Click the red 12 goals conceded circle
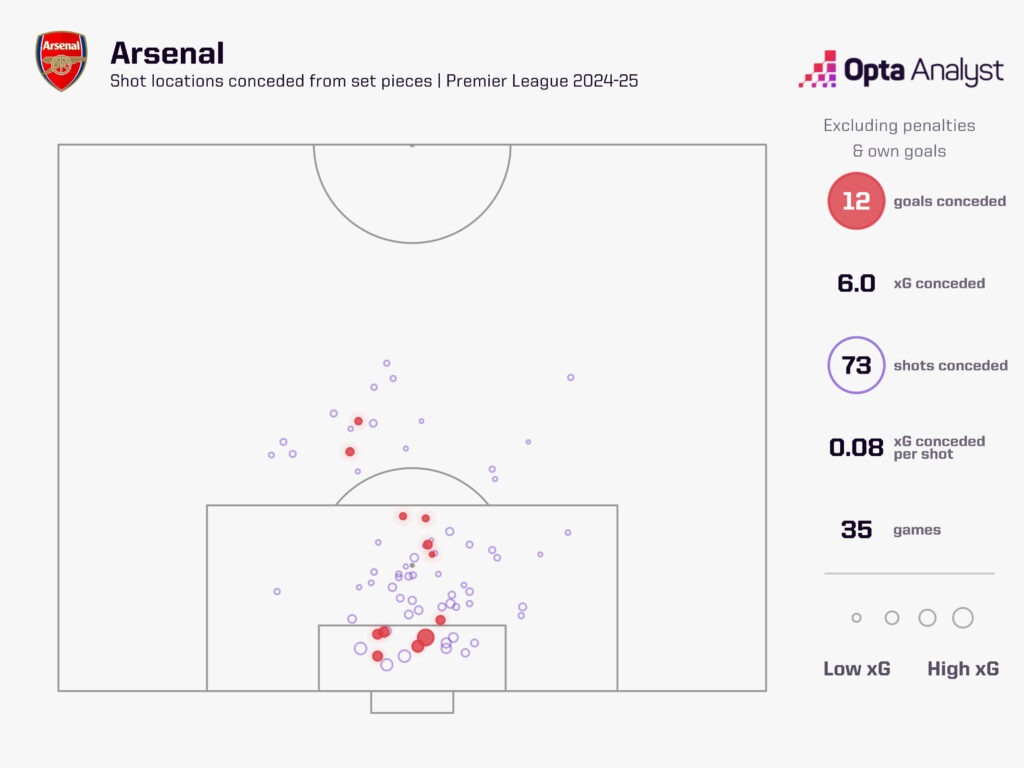The image size is (1024, 768). click(856, 200)
